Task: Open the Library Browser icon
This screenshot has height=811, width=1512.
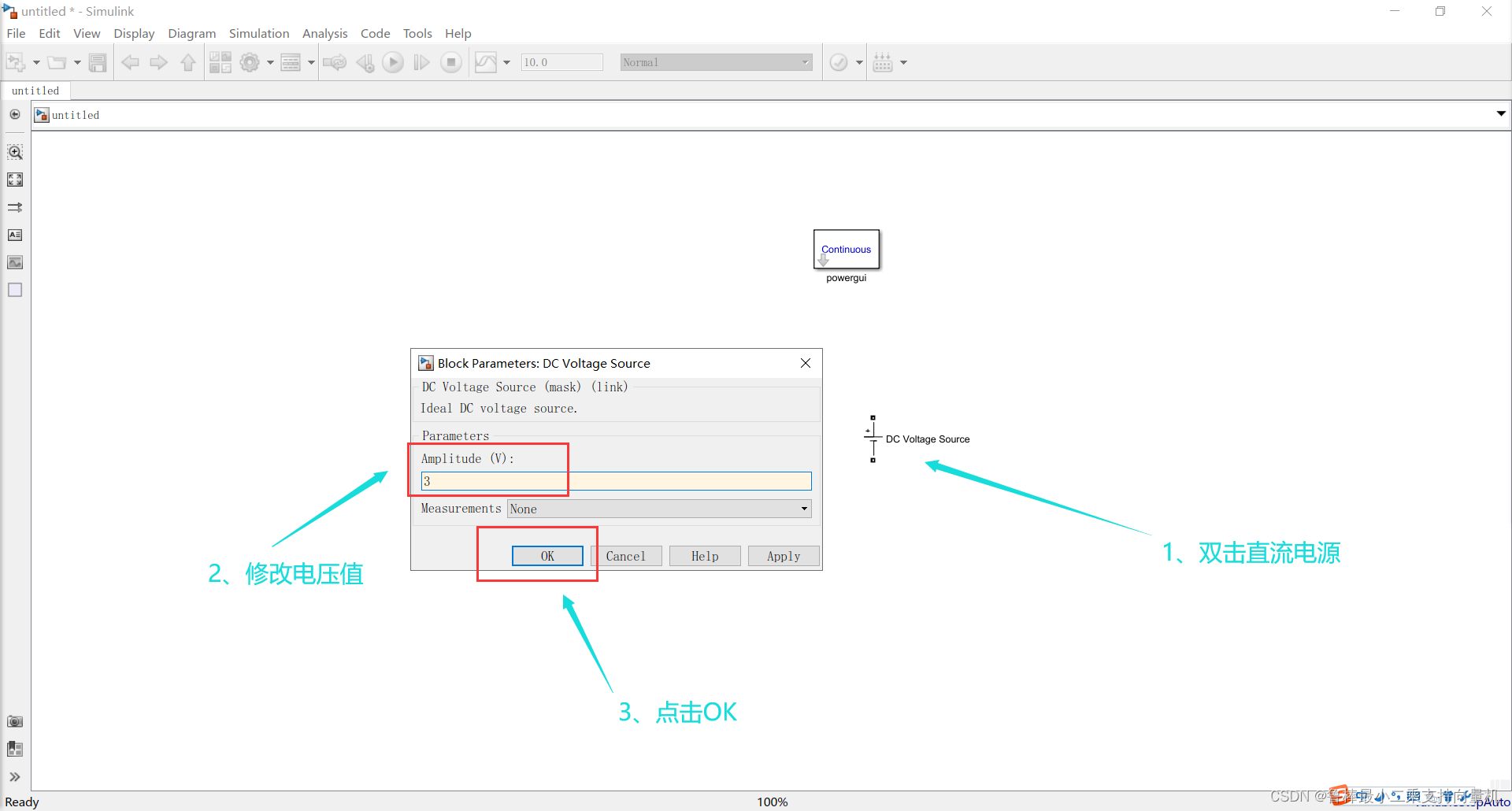Action: (x=220, y=62)
